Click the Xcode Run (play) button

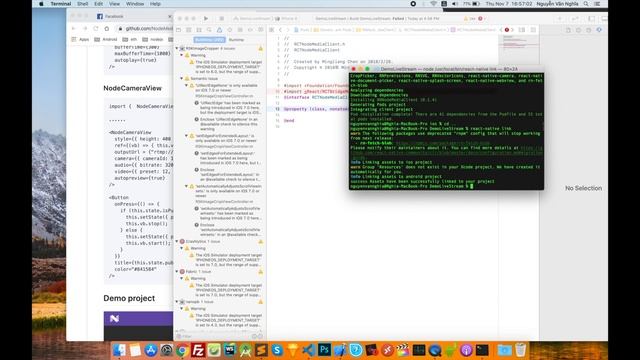click(206, 18)
